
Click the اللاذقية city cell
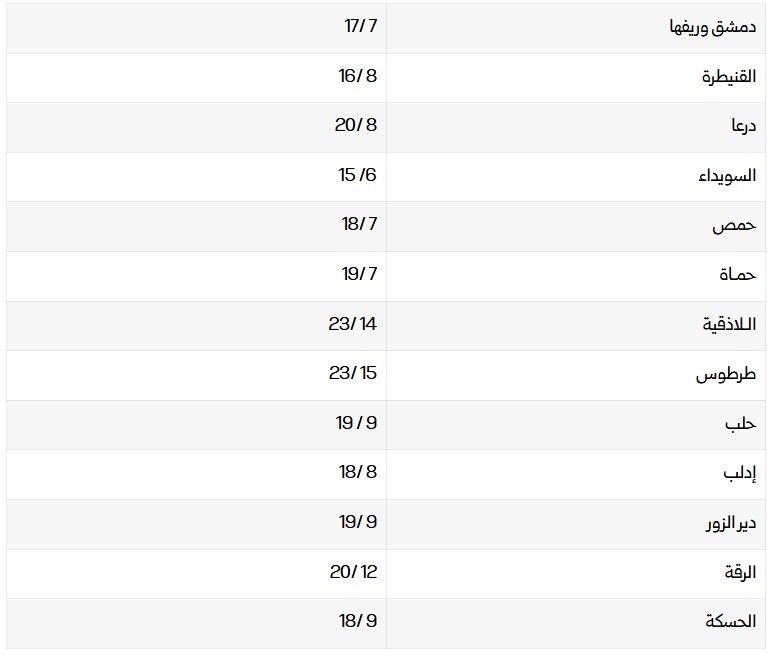click(729, 325)
